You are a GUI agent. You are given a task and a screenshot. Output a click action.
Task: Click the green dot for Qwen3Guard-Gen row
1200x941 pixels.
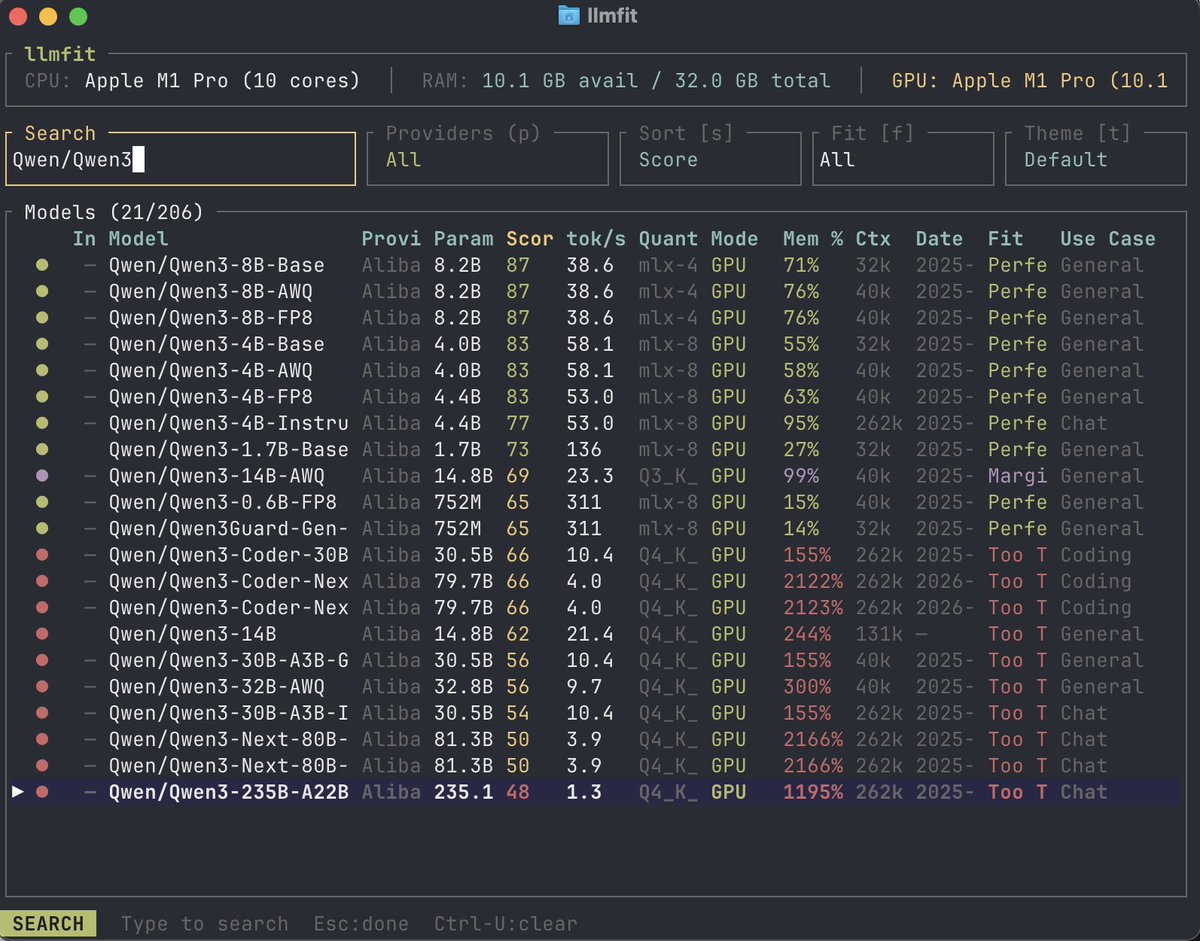pyautogui.click(x=42, y=529)
